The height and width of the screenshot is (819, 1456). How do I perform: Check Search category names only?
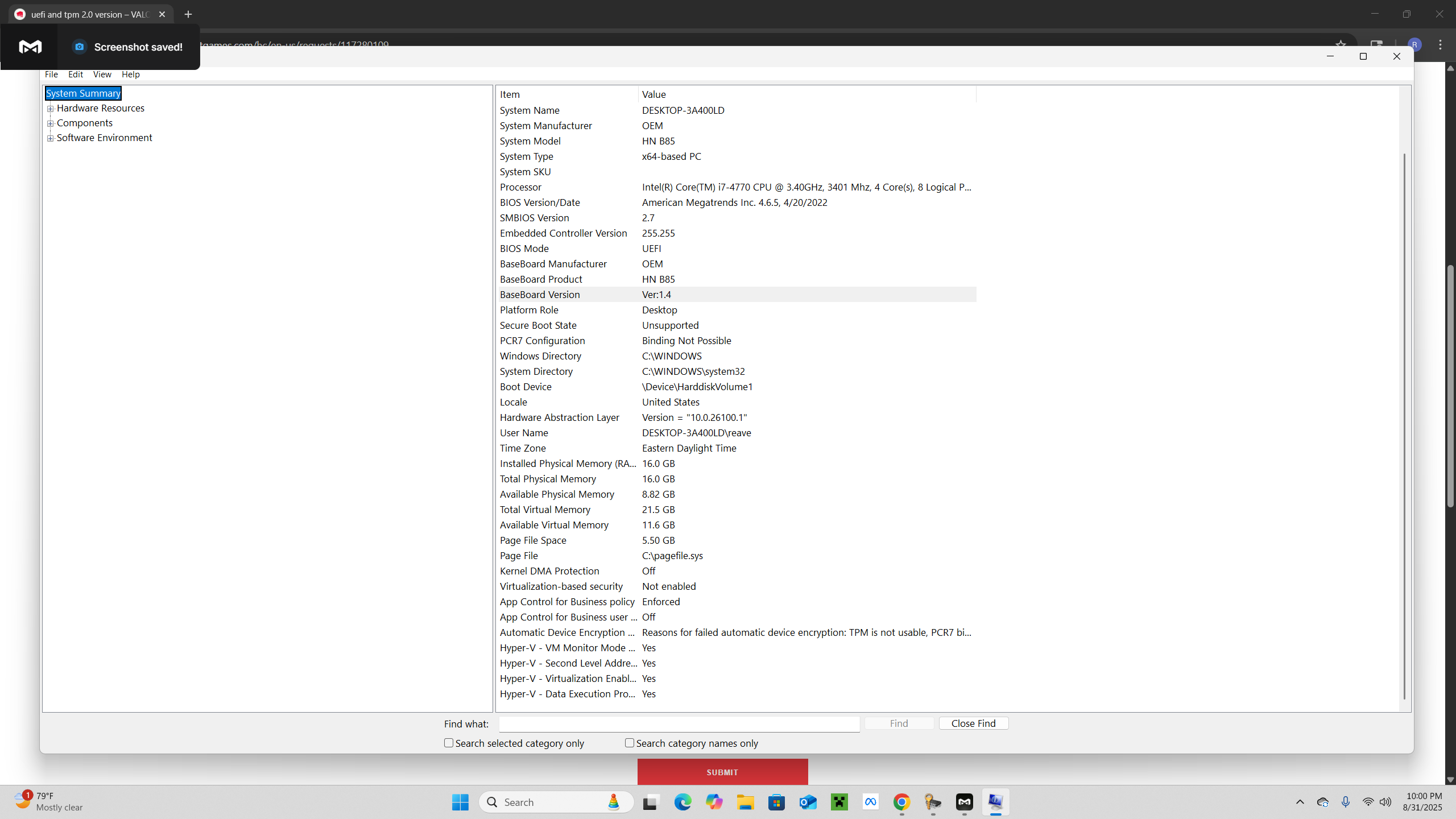click(x=630, y=743)
